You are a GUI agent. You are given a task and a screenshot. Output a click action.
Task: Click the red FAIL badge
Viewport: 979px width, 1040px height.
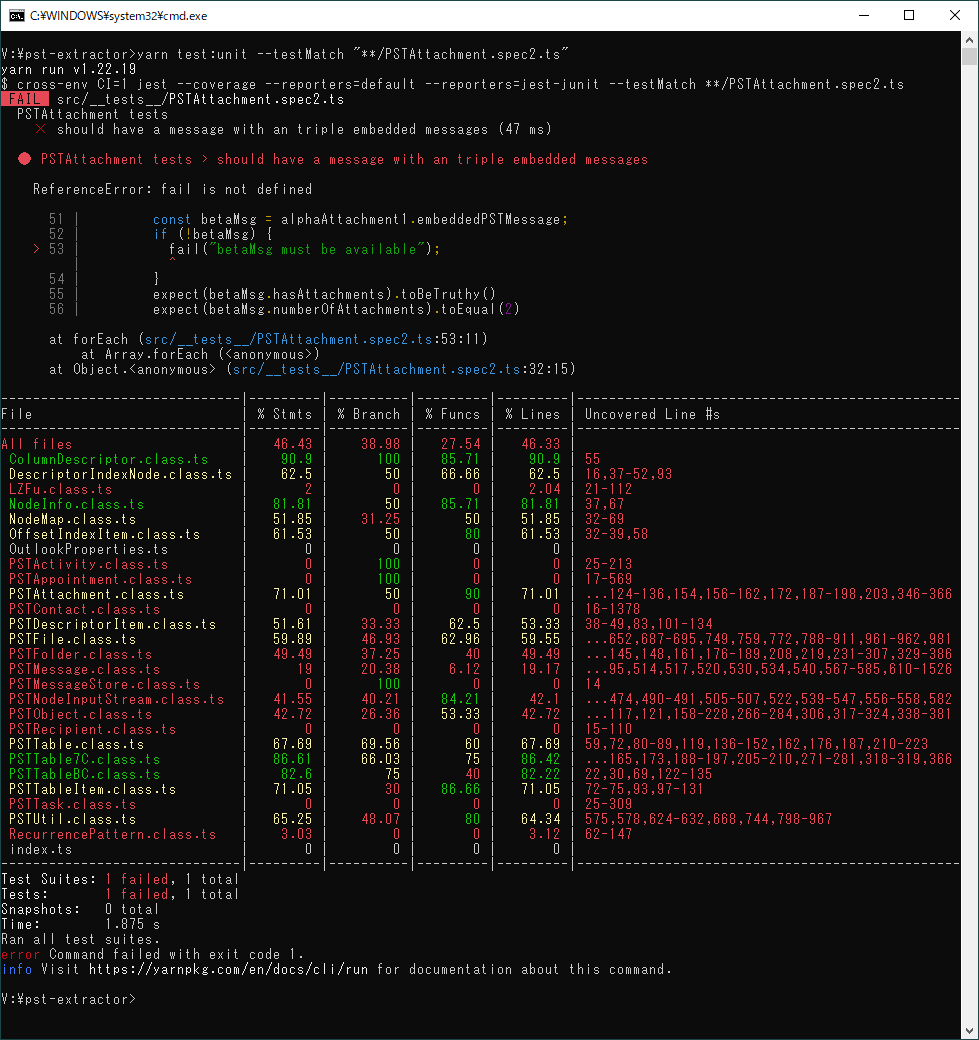pos(25,99)
